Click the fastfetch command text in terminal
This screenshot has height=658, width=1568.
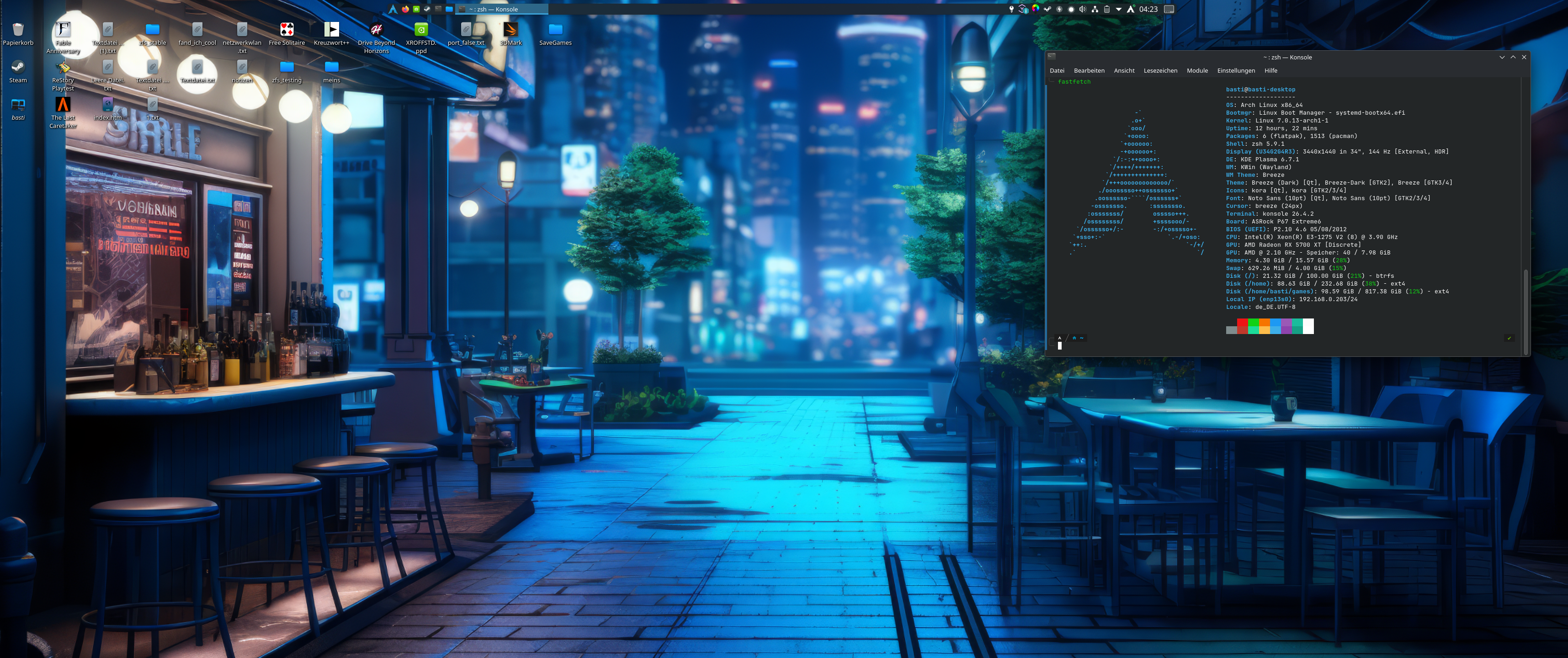coord(1074,82)
